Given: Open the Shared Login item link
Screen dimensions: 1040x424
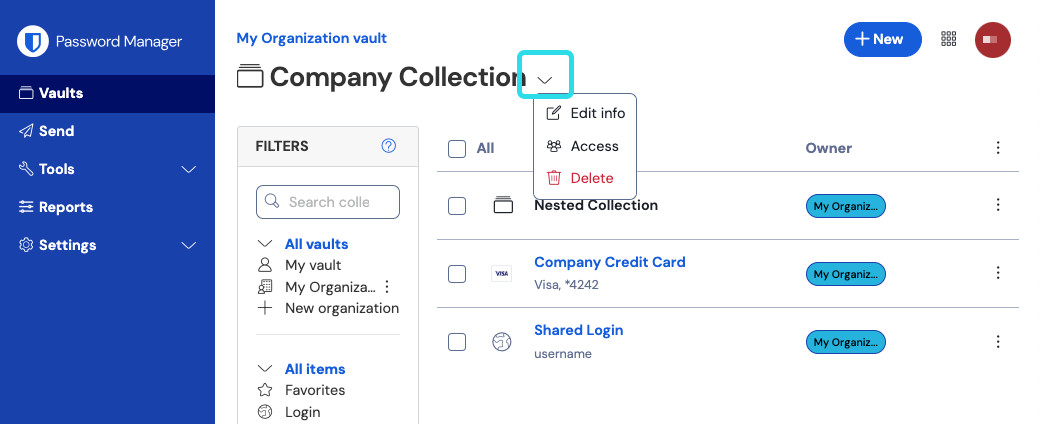Looking at the screenshot, I should tap(578, 330).
